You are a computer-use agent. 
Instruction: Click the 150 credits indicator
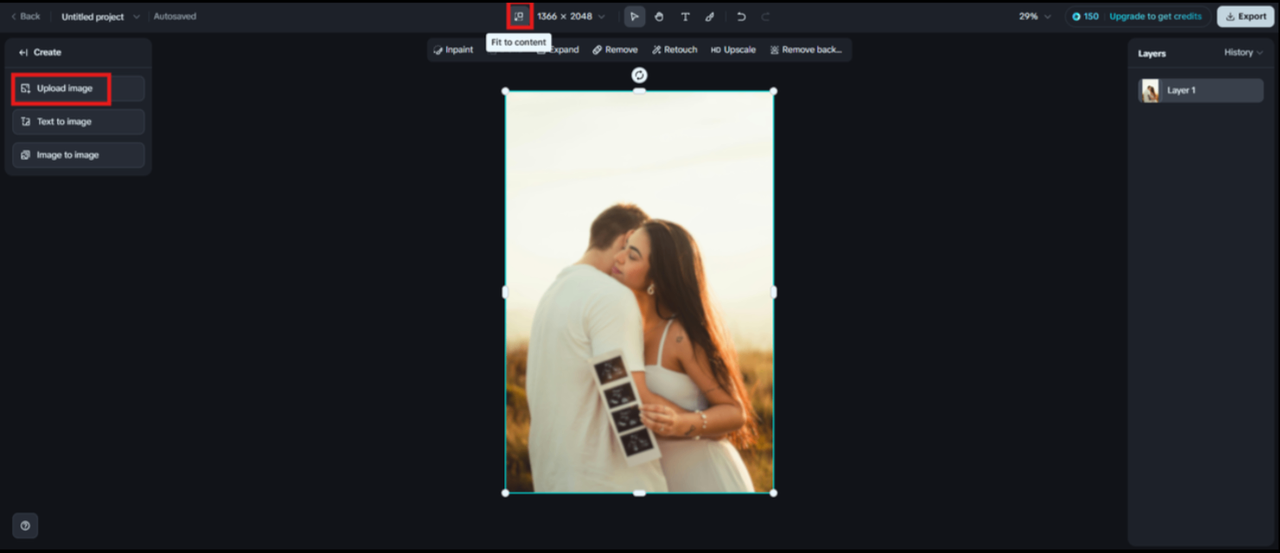(1085, 16)
